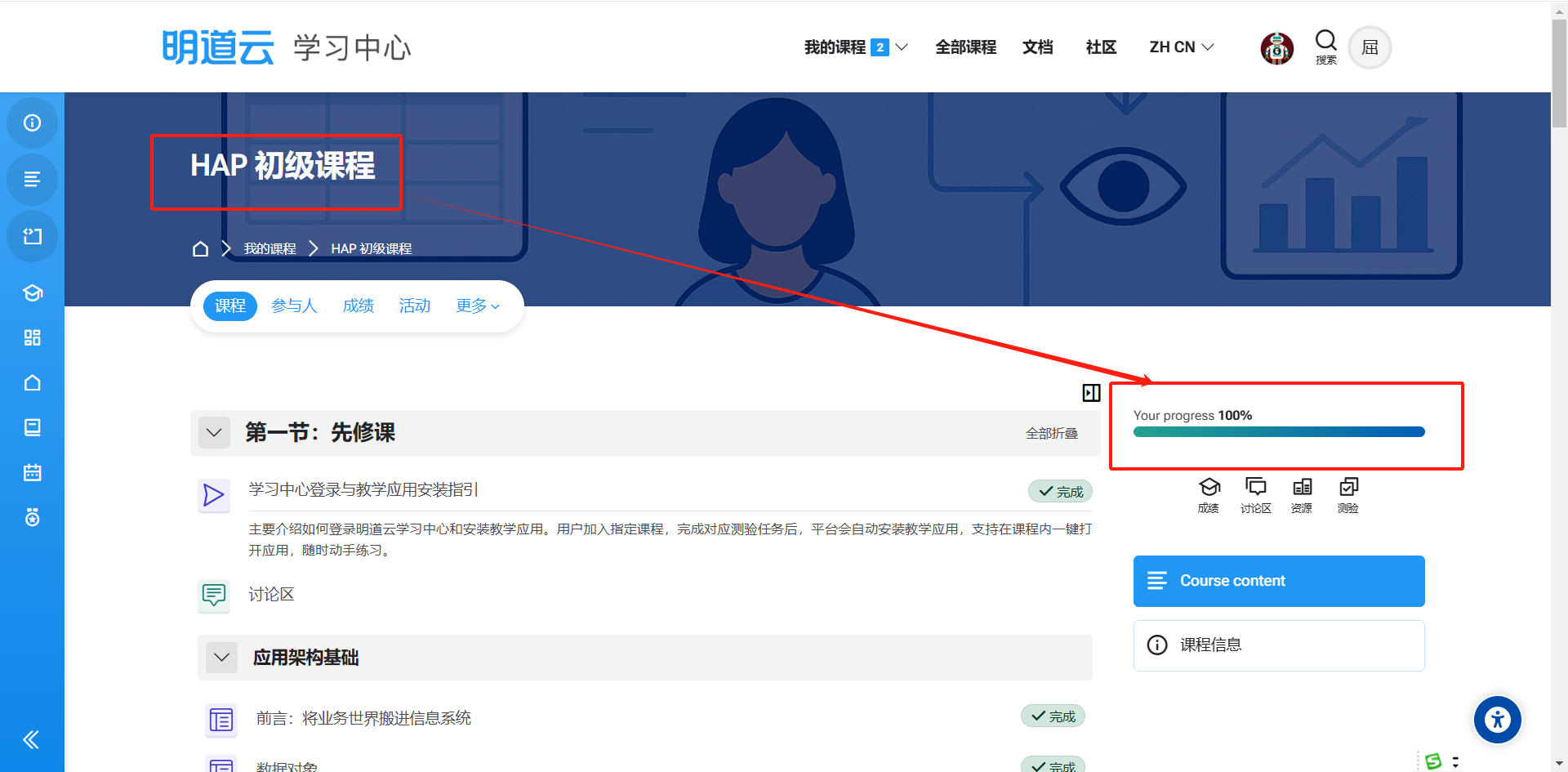The image size is (1568, 772).
Task: Go to home via sidebar house icon
Action: pyautogui.click(x=33, y=382)
